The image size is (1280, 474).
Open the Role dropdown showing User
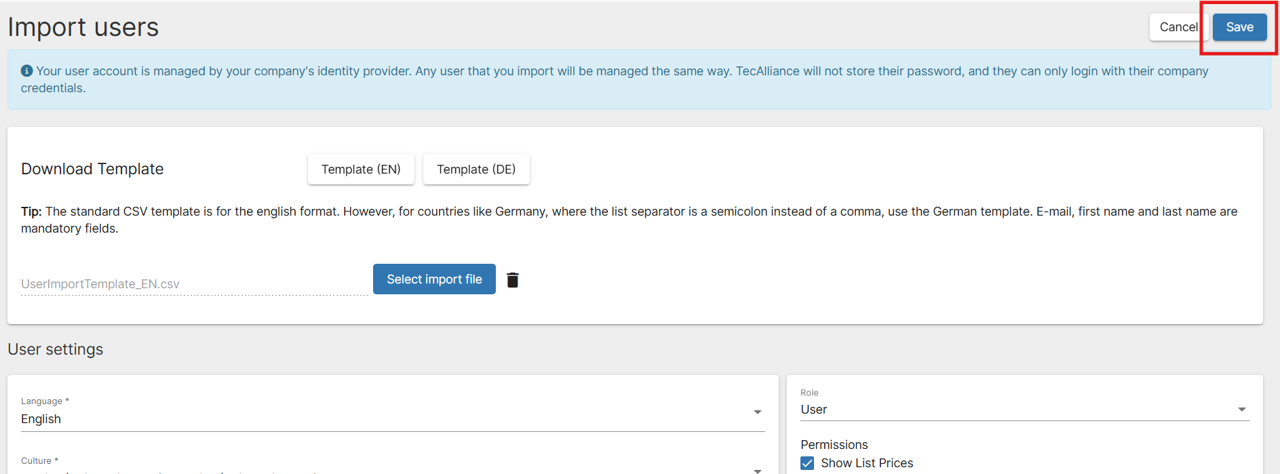pyautogui.click(x=1025, y=403)
